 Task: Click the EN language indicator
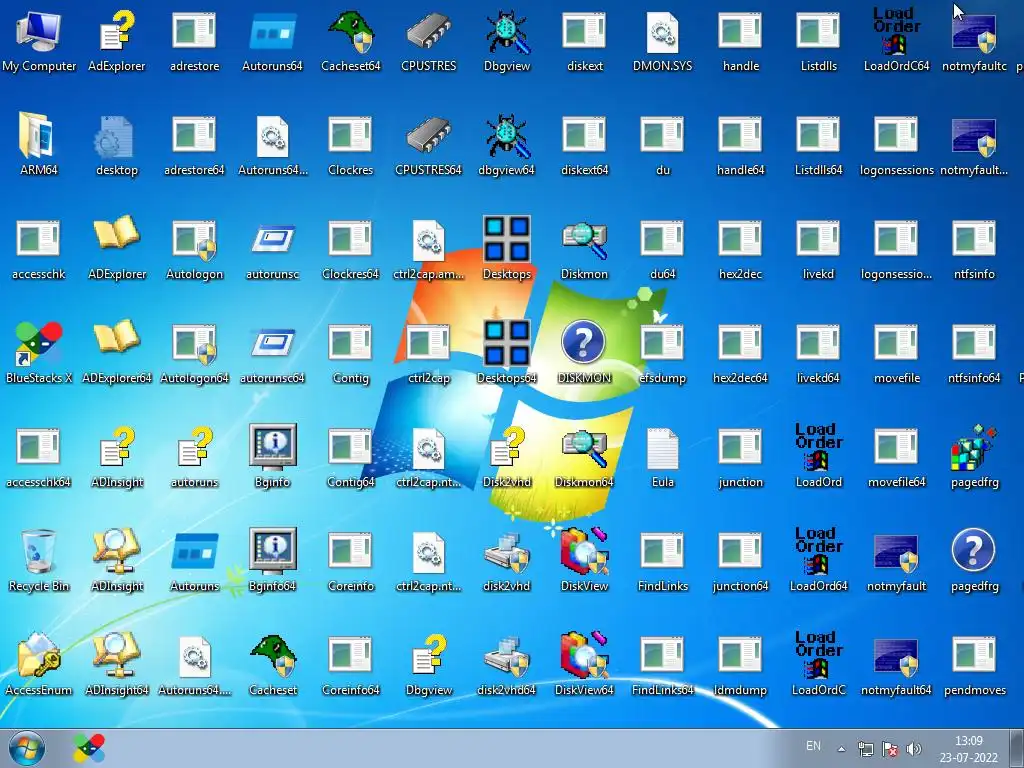(813, 746)
